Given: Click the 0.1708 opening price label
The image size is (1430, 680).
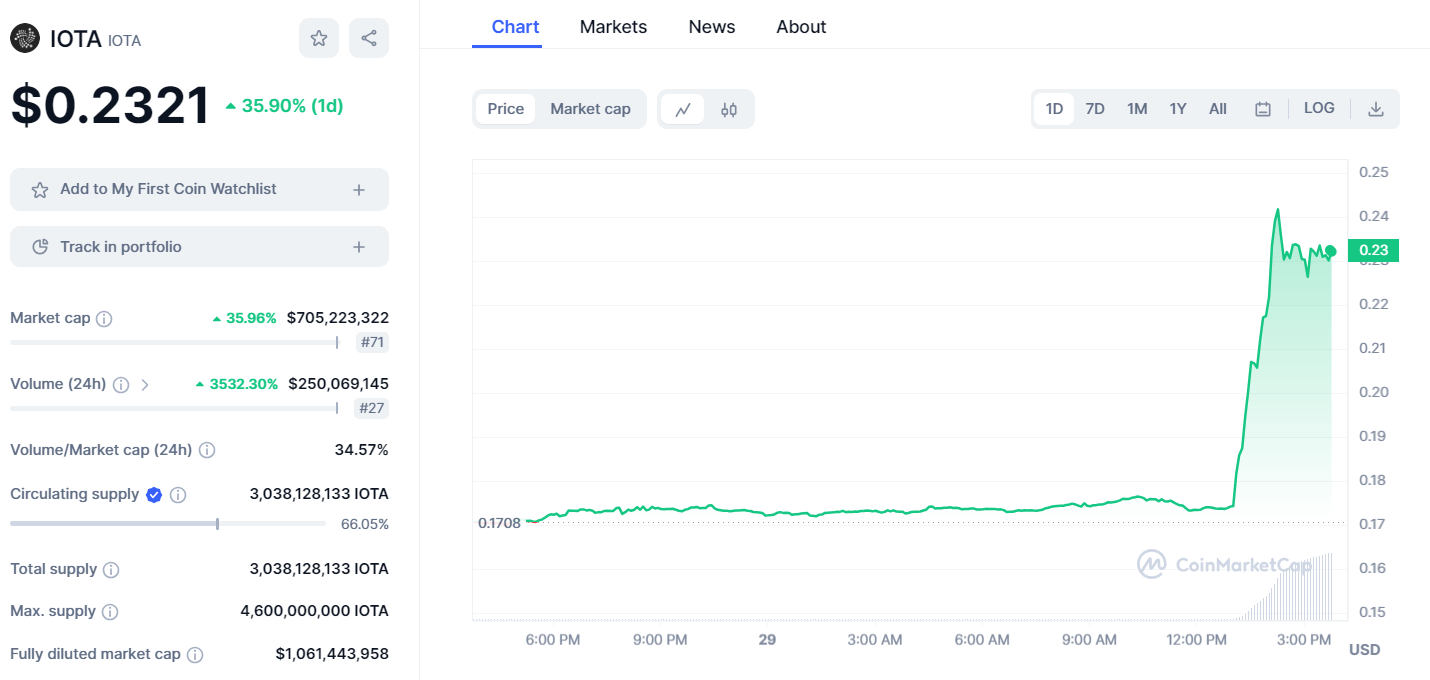Looking at the screenshot, I should click(x=499, y=523).
